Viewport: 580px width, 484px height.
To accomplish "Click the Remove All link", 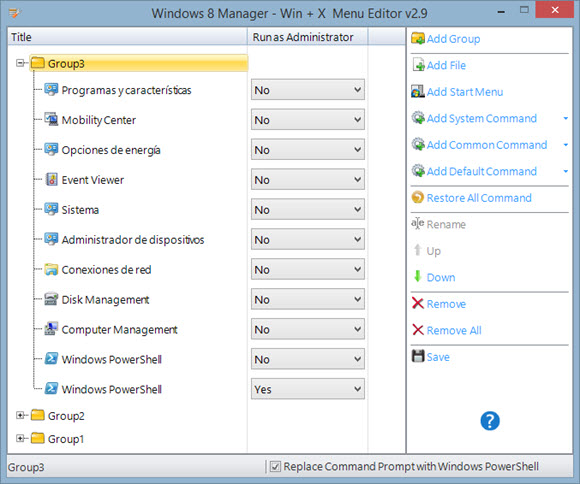I will point(454,330).
